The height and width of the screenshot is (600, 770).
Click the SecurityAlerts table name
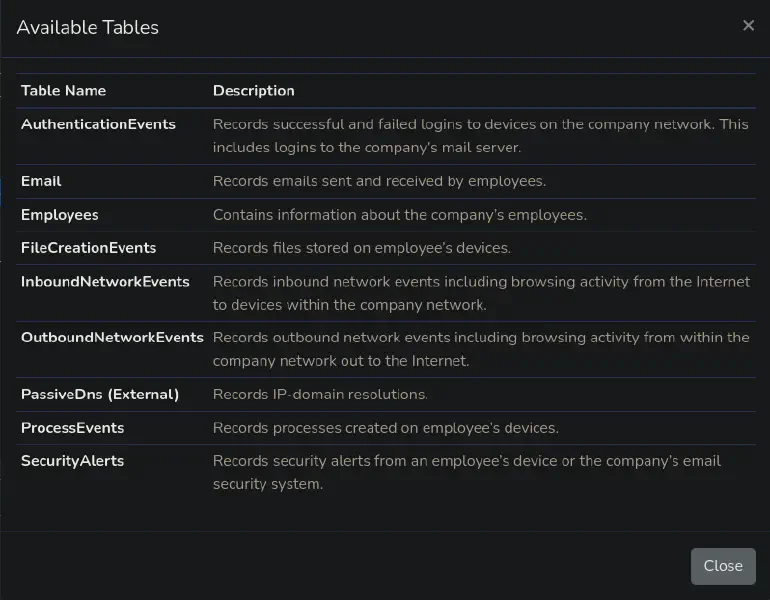click(73, 461)
